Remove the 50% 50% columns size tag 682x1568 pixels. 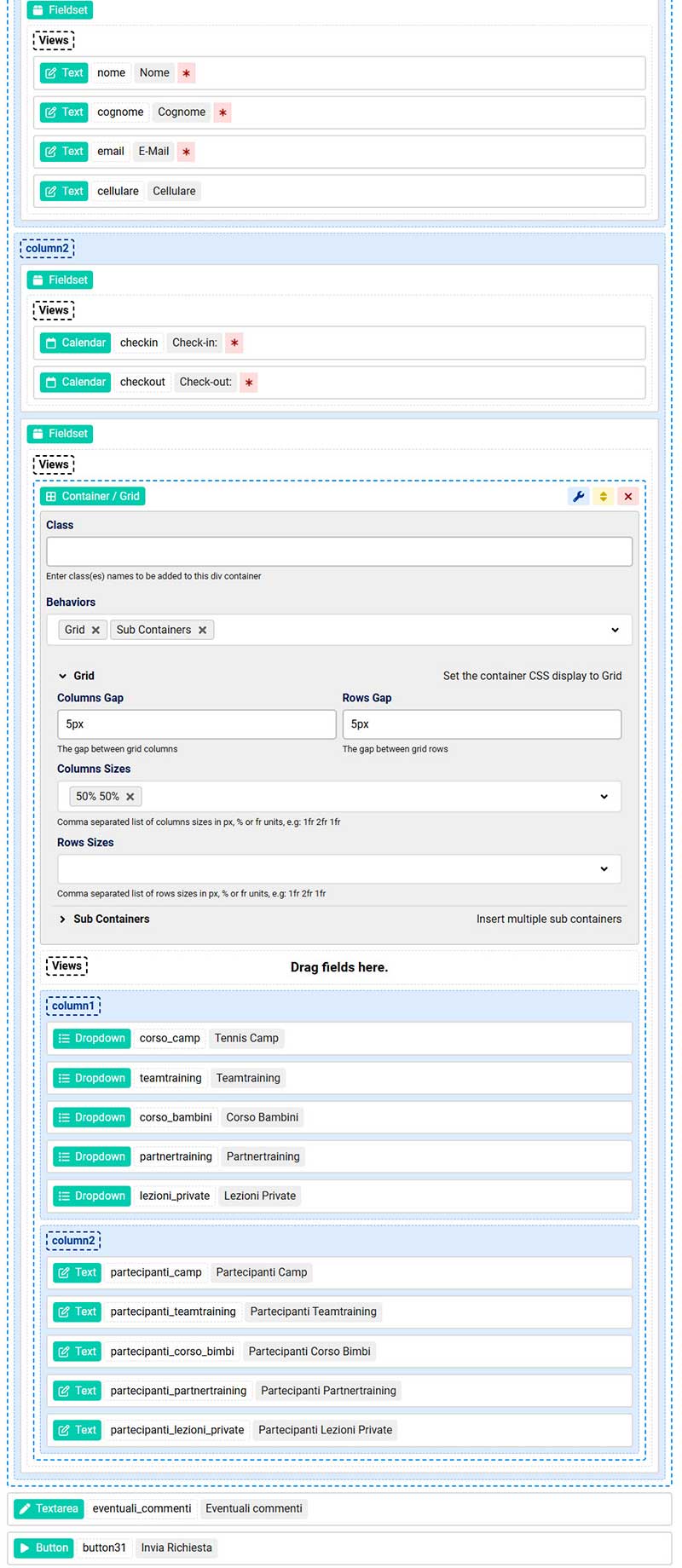130,797
